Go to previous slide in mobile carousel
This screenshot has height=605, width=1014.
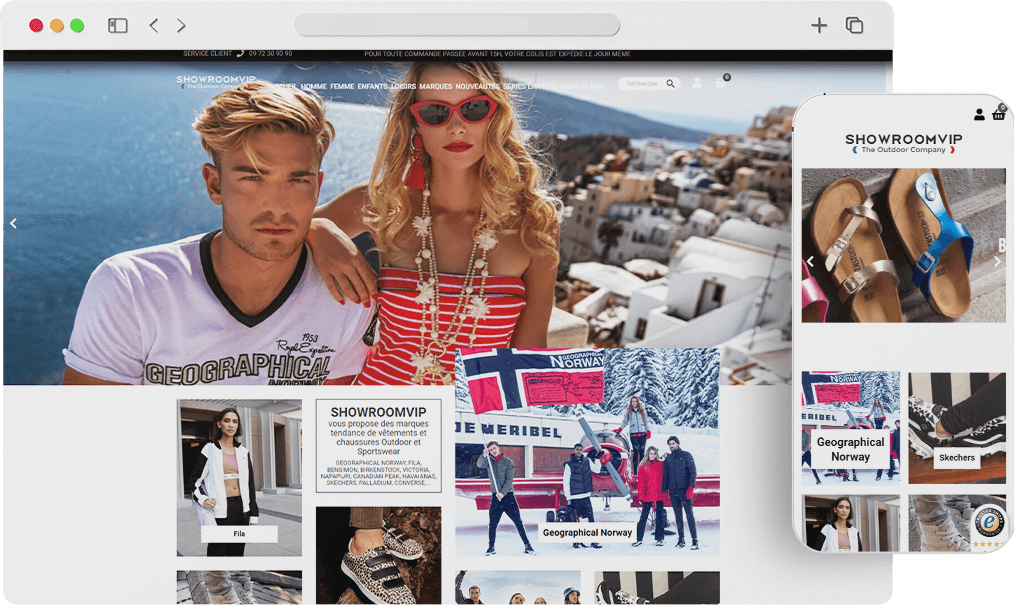click(x=811, y=262)
